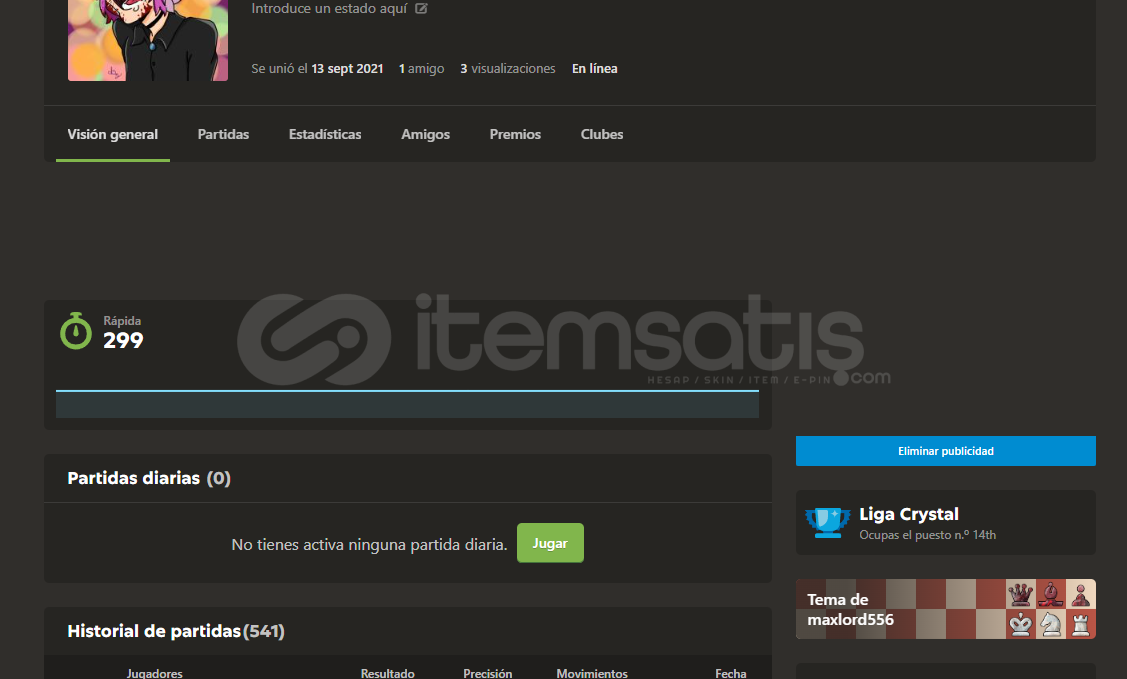This screenshot has height=679, width=1127.
Task: Click the Rápida rating progress graph bar
Action: click(408, 404)
